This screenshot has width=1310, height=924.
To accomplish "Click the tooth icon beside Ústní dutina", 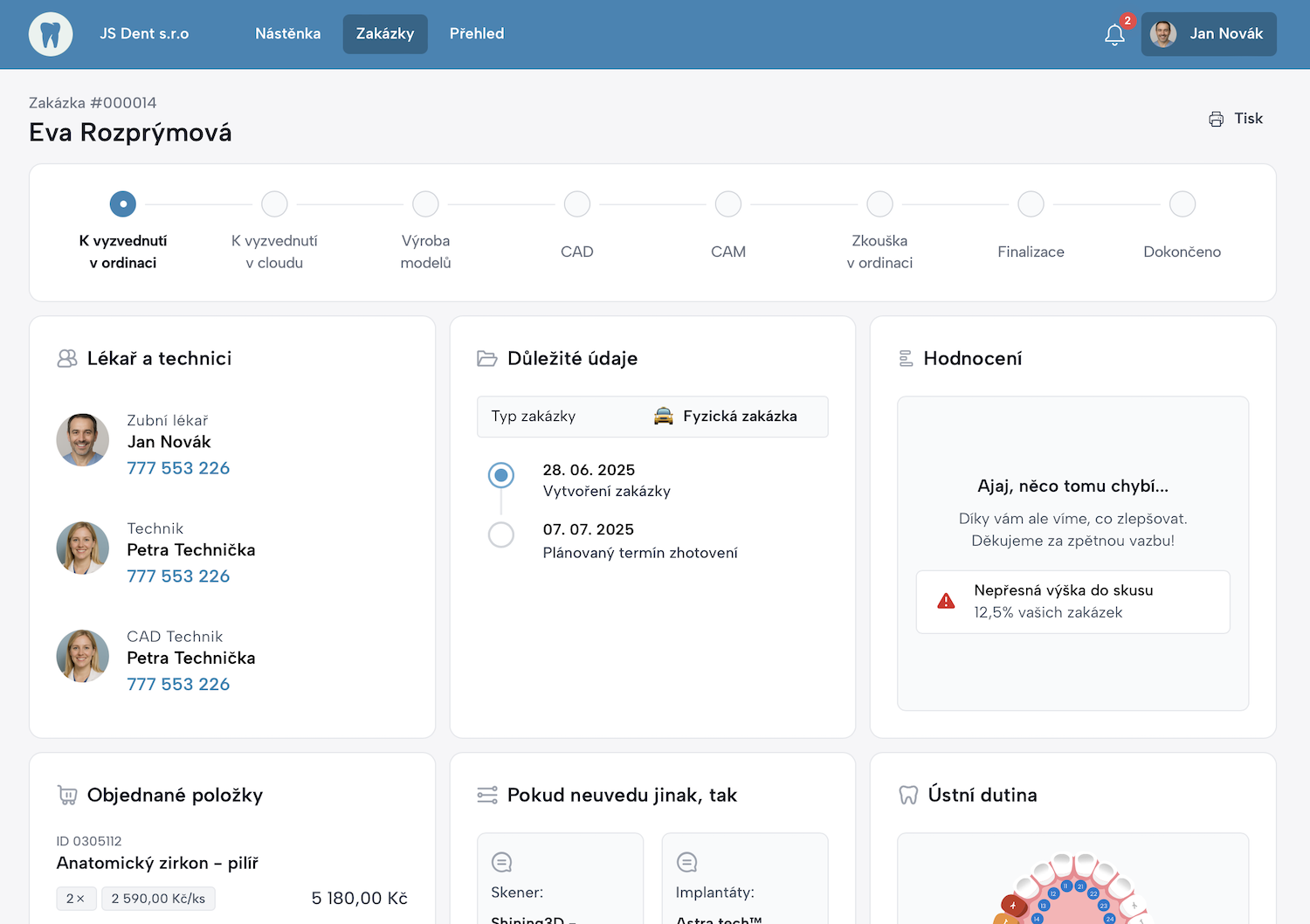I will coord(908,795).
